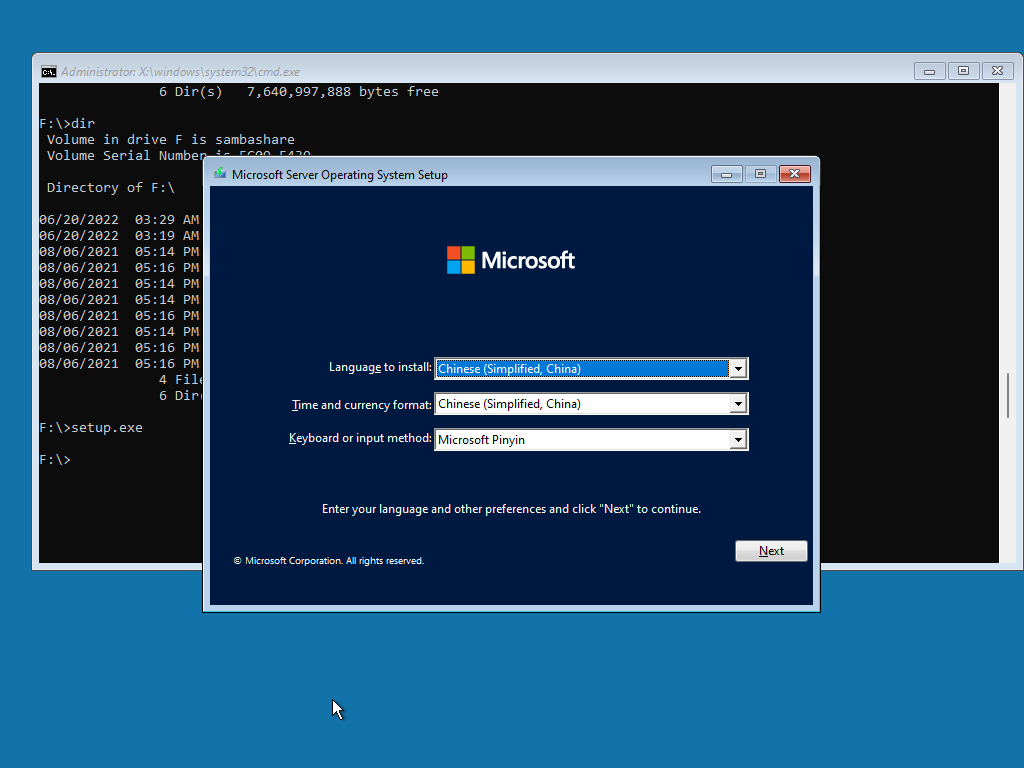Click the 'F:\>setup.exe' command line in cmd

coord(91,428)
